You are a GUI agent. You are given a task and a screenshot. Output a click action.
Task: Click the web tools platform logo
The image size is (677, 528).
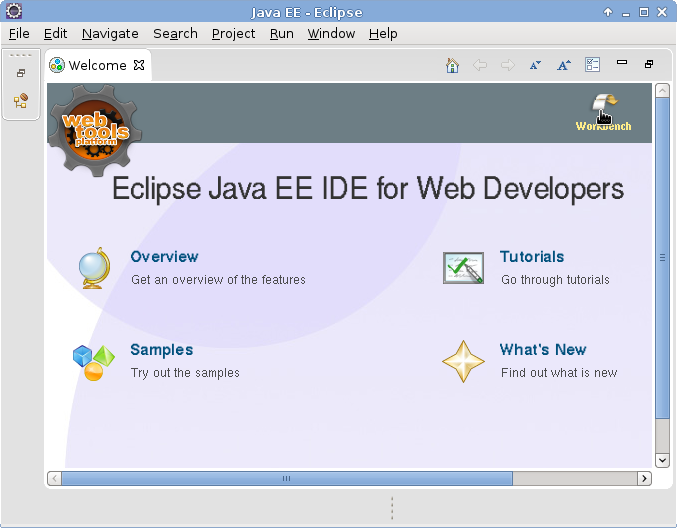click(x=95, y=131)
